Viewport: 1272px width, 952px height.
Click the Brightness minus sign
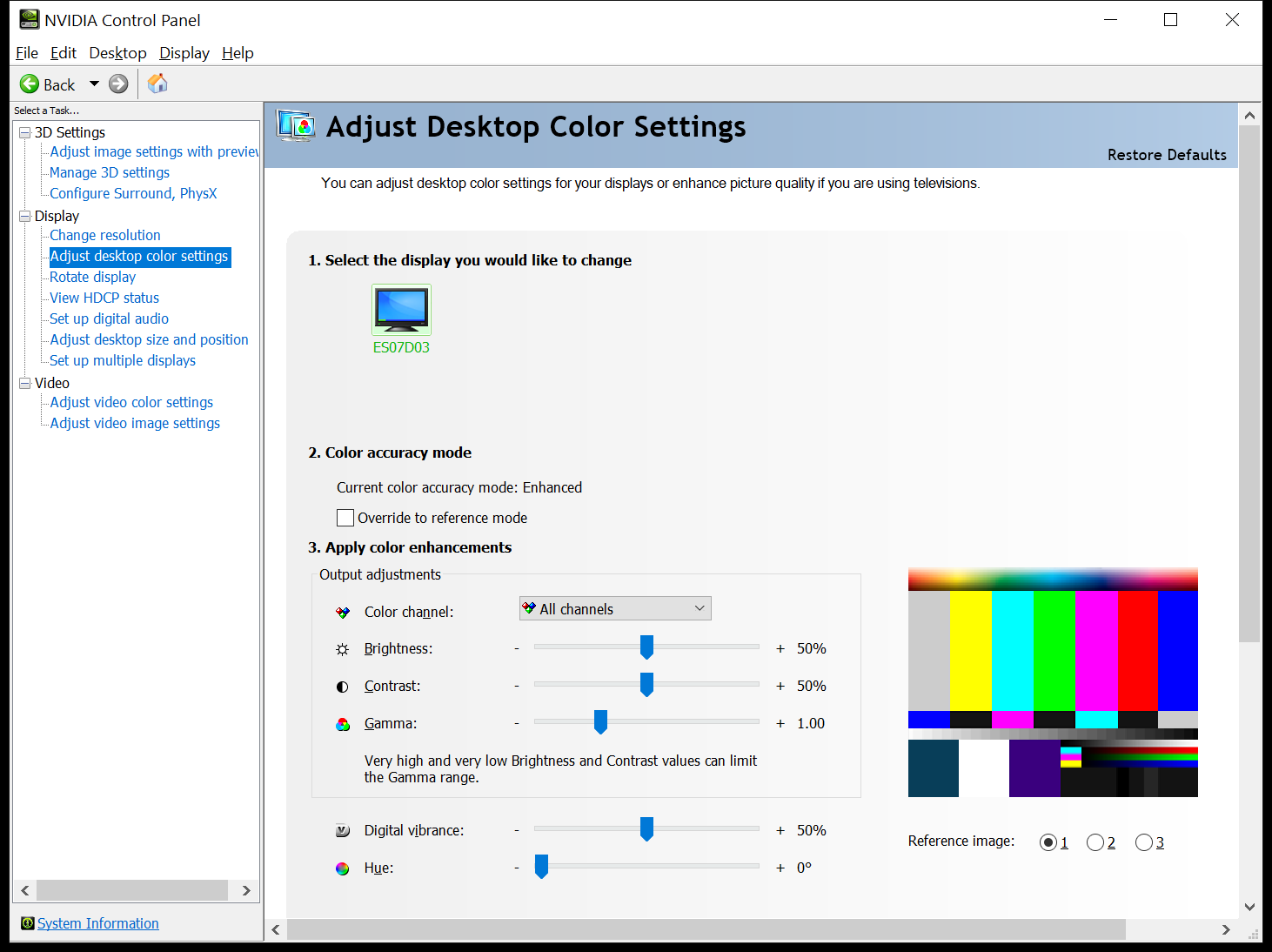pyautogui.click(x=517, y=649)
